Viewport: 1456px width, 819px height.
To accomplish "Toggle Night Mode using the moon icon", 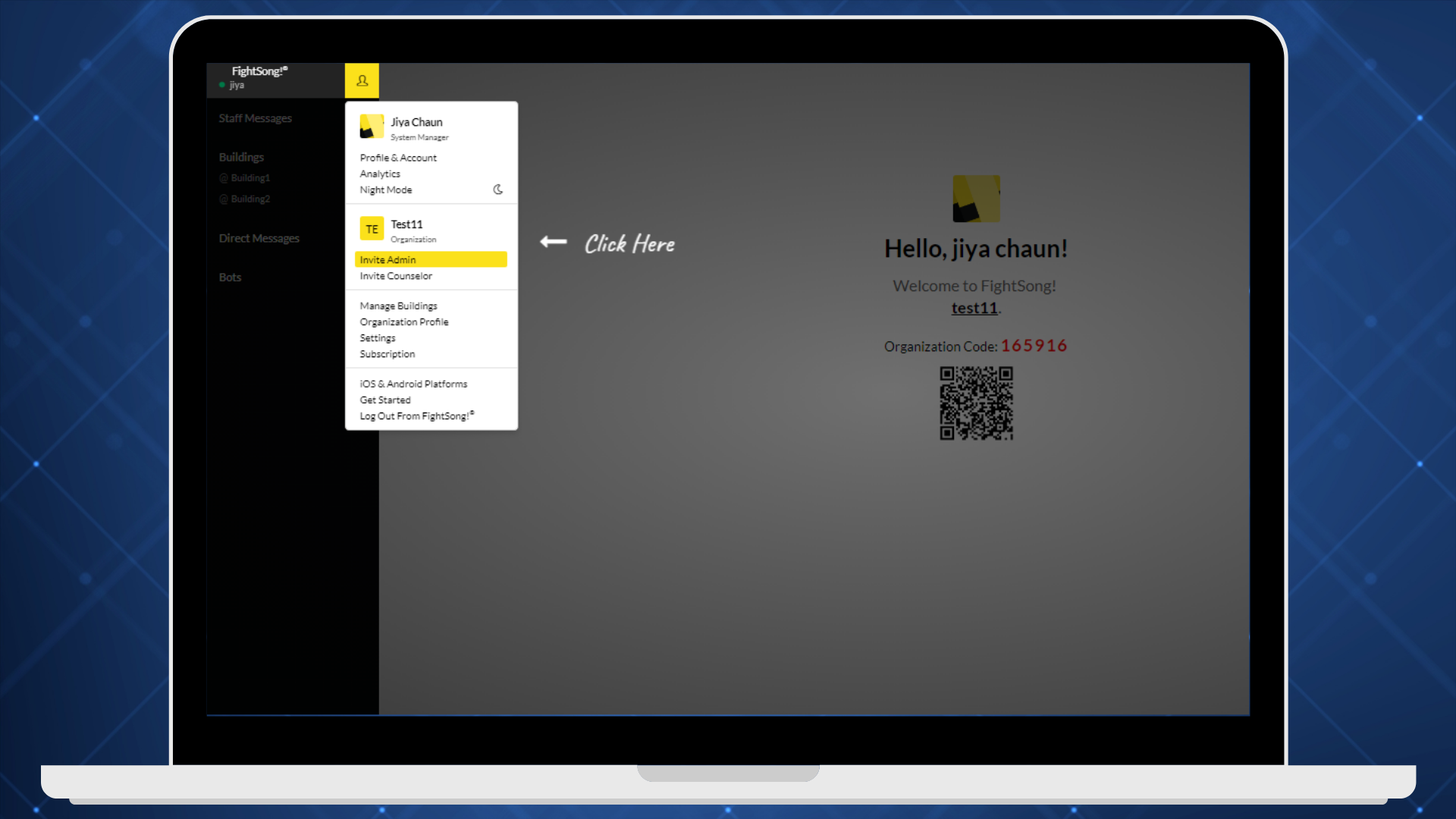I will 497,190.
